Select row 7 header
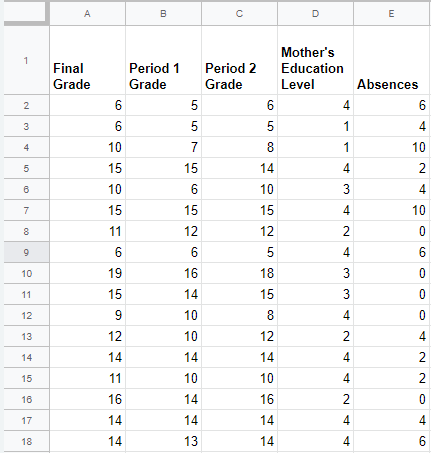The width and height of the screenshot is (431, 453). (26, 210)
